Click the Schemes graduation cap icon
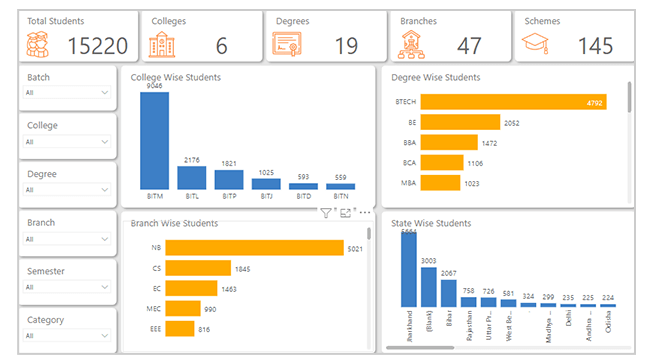Viewport: 650px width, 360px height. (x=535, y=44)
